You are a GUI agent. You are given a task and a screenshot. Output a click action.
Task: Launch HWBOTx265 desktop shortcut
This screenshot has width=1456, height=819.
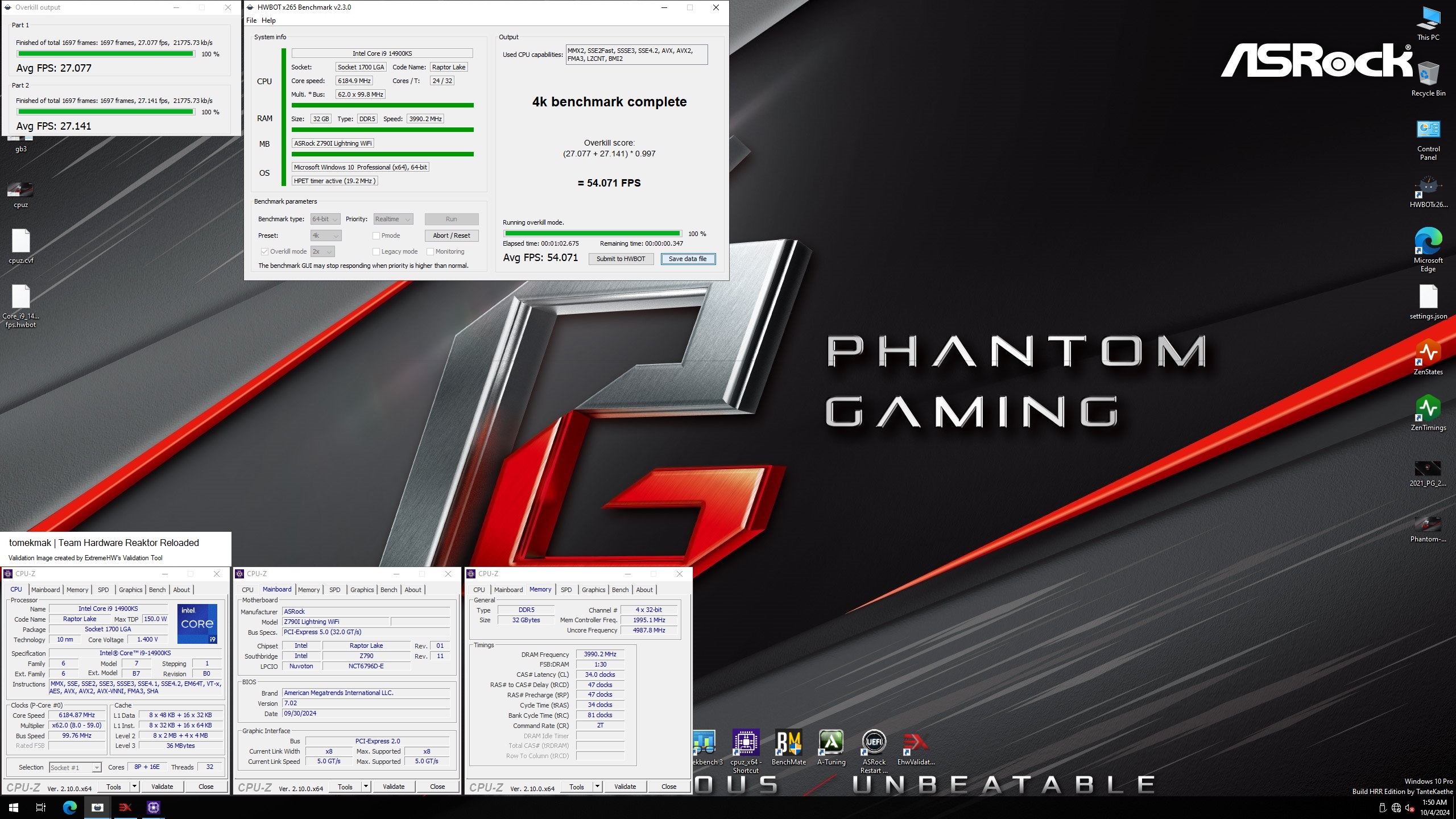pos(1428,192)
